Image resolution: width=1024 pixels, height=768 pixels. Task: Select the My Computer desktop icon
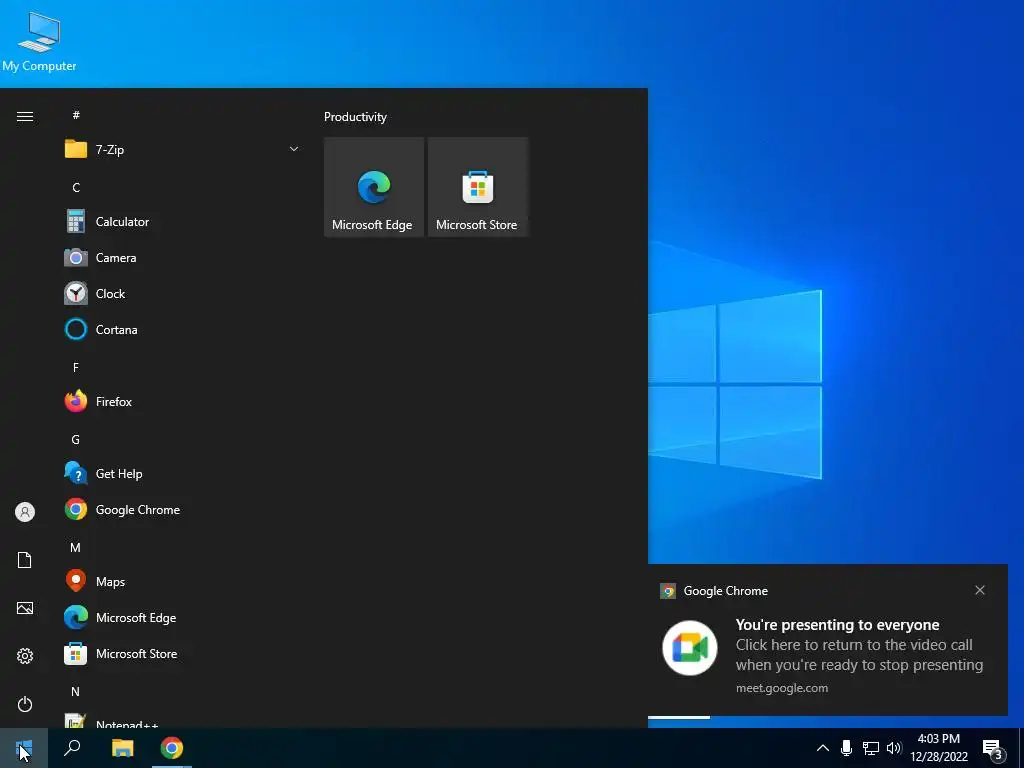39,40
